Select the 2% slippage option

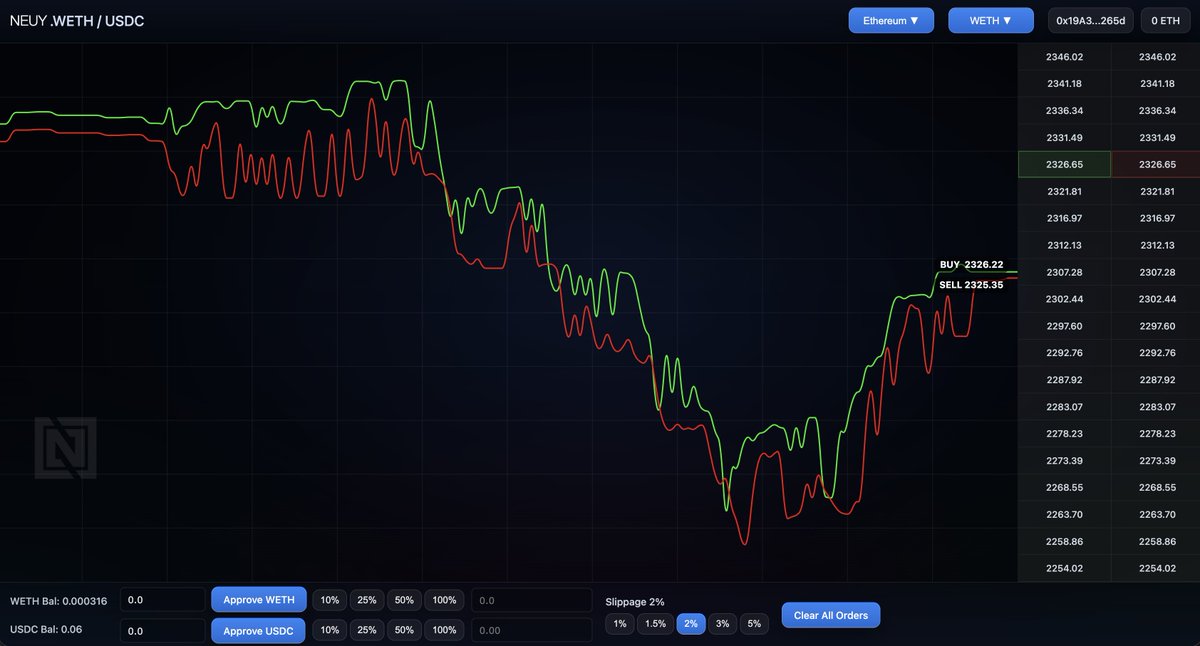click(691, 624)
